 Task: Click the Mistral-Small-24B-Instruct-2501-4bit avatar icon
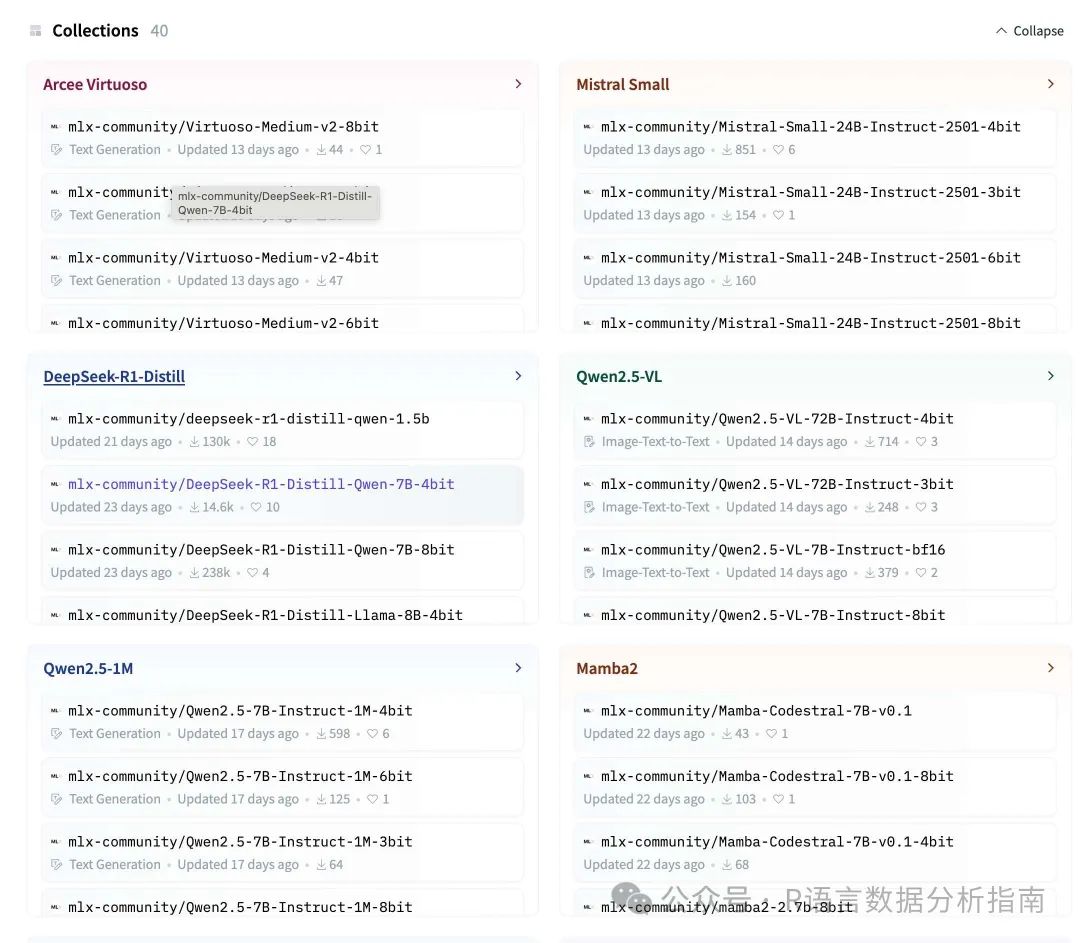click(588, 127)
